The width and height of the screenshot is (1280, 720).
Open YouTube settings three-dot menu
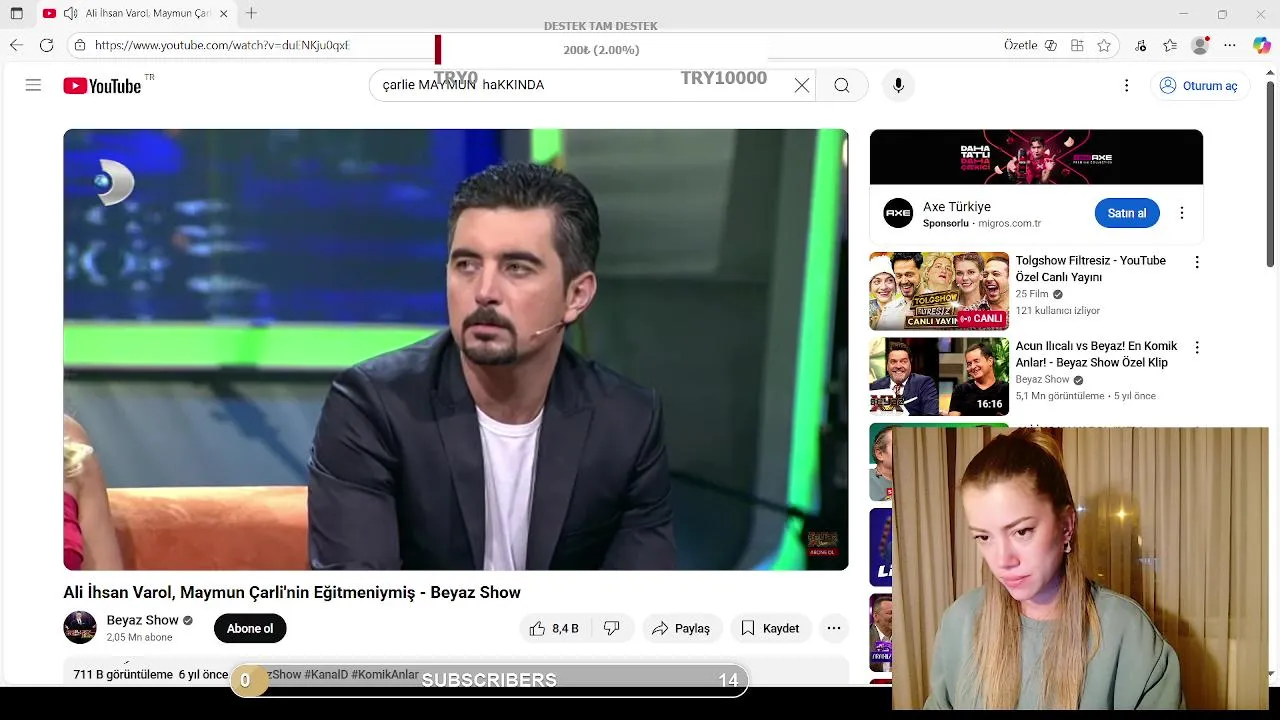[x=1126, y=86]
